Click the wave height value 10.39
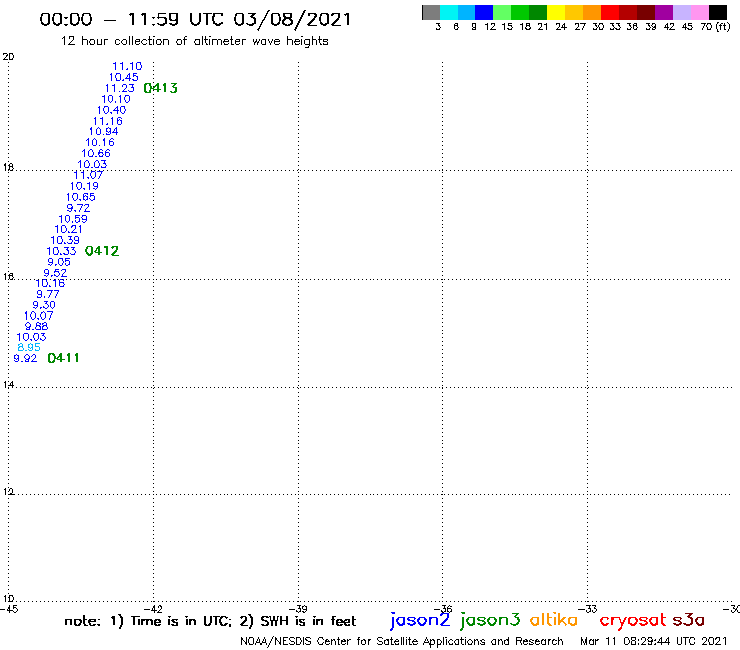Screen dimensions: 740x650 point(65,240)
